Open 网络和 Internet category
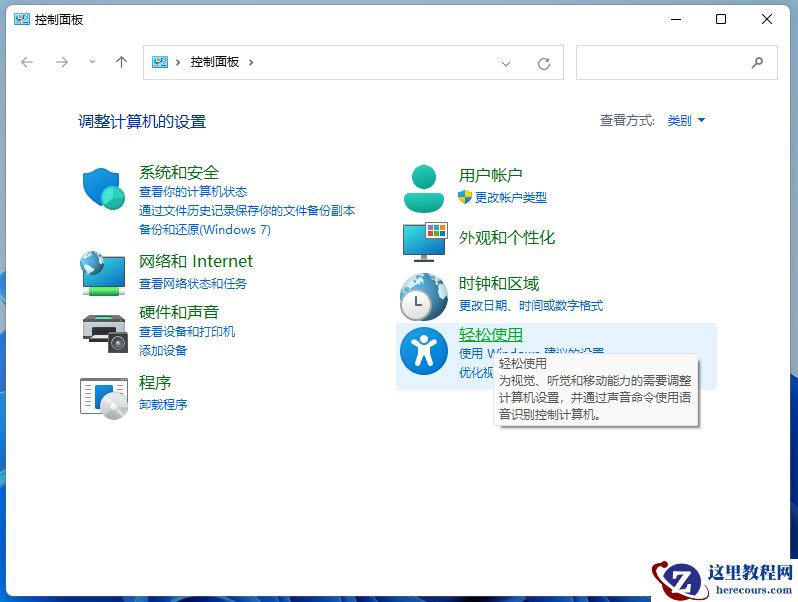 (x=195, y=261)
